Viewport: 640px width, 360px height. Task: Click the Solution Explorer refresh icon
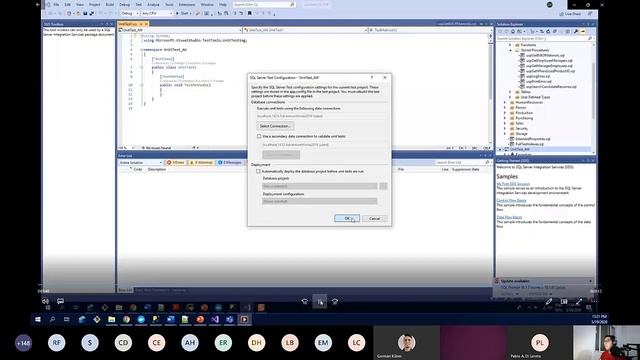pos(548,31)
